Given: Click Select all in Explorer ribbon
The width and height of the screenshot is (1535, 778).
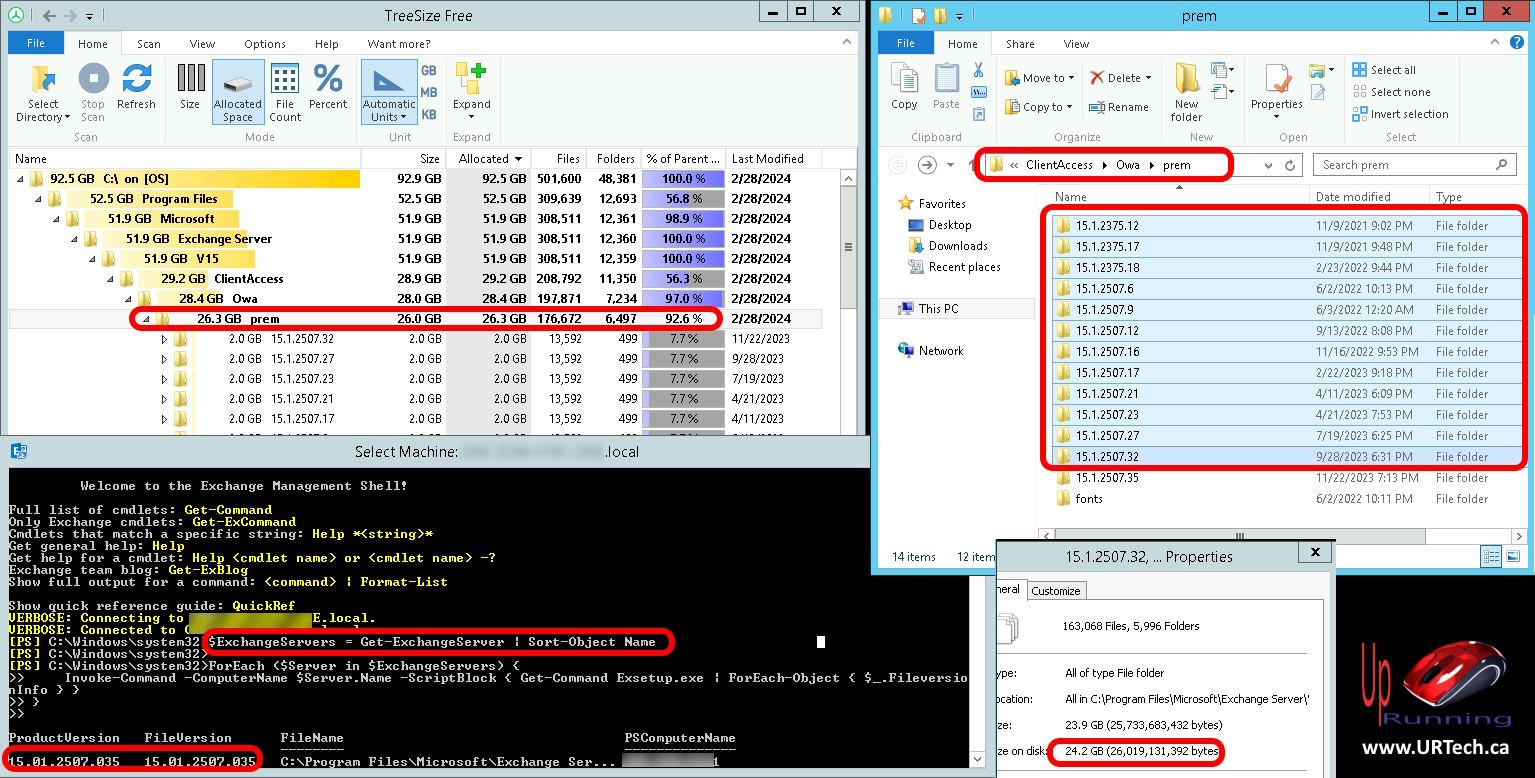Looking at the screenshot, I should pyautogui.click(x=1384, y=70).
